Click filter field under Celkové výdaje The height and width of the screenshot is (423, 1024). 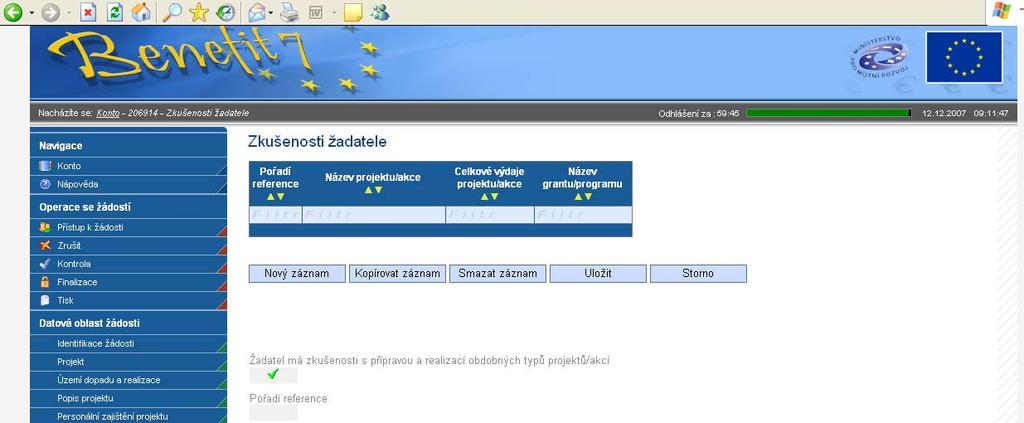coord(490,215)
